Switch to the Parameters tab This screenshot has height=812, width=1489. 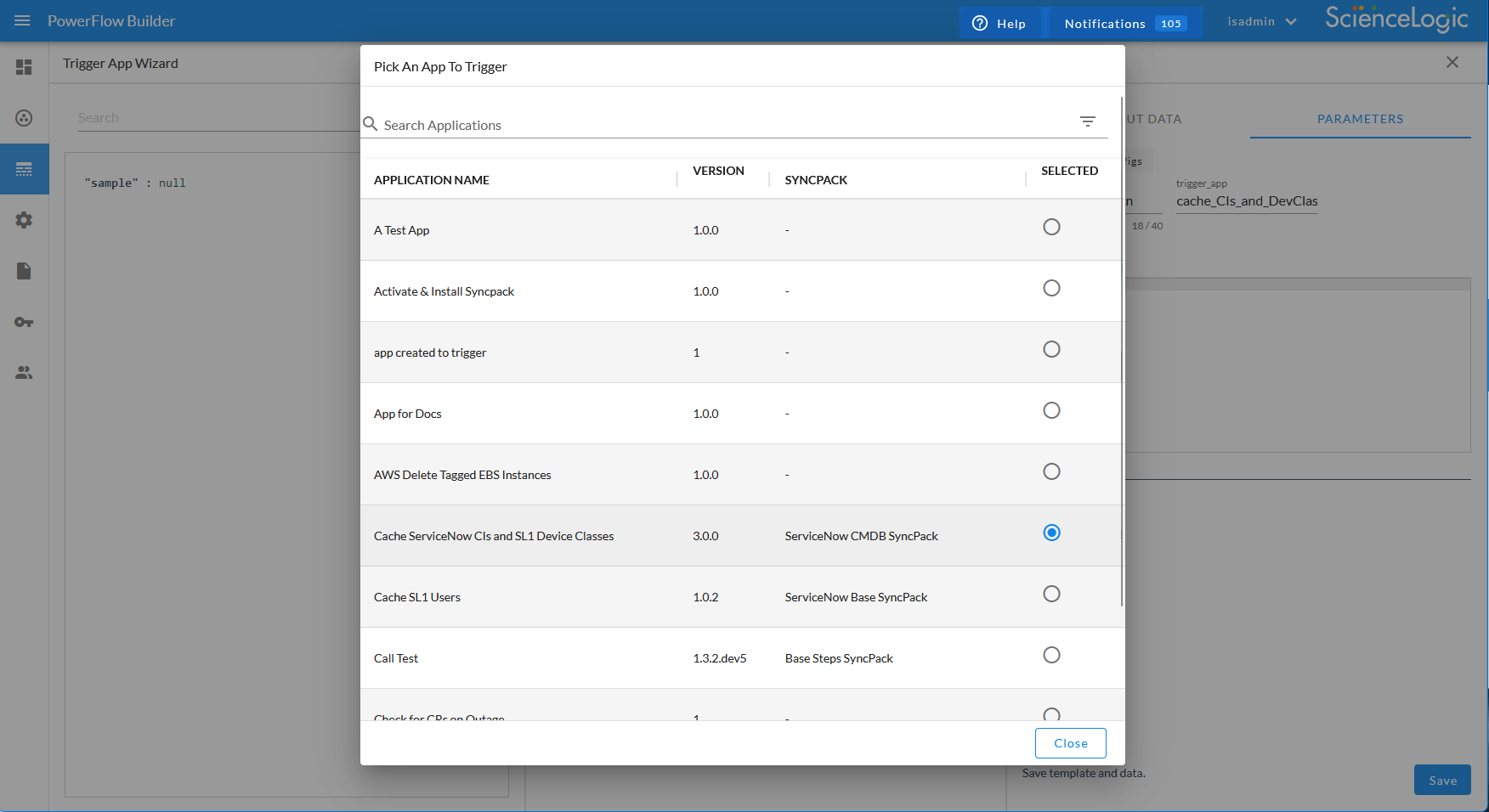pyautogui.click(x=1360, y=119)
